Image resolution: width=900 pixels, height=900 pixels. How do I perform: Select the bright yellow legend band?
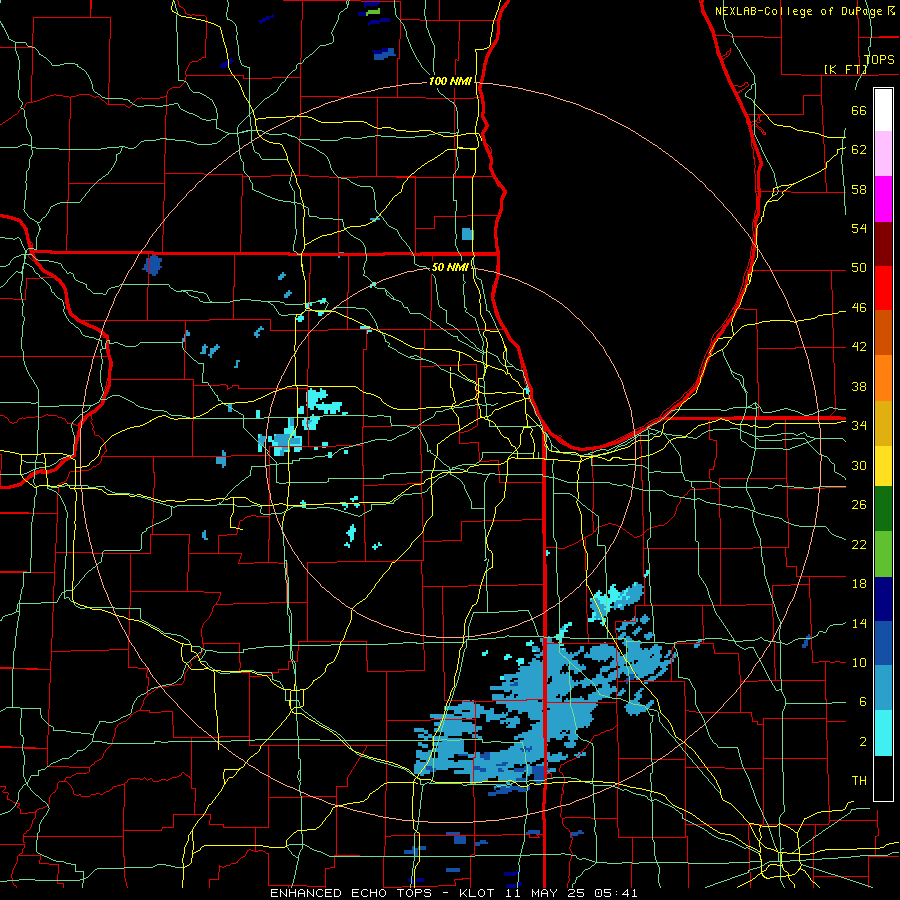pos(883,466)
